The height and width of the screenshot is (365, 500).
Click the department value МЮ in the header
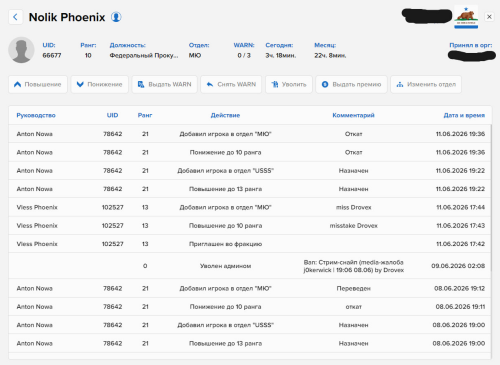(195, 55)
